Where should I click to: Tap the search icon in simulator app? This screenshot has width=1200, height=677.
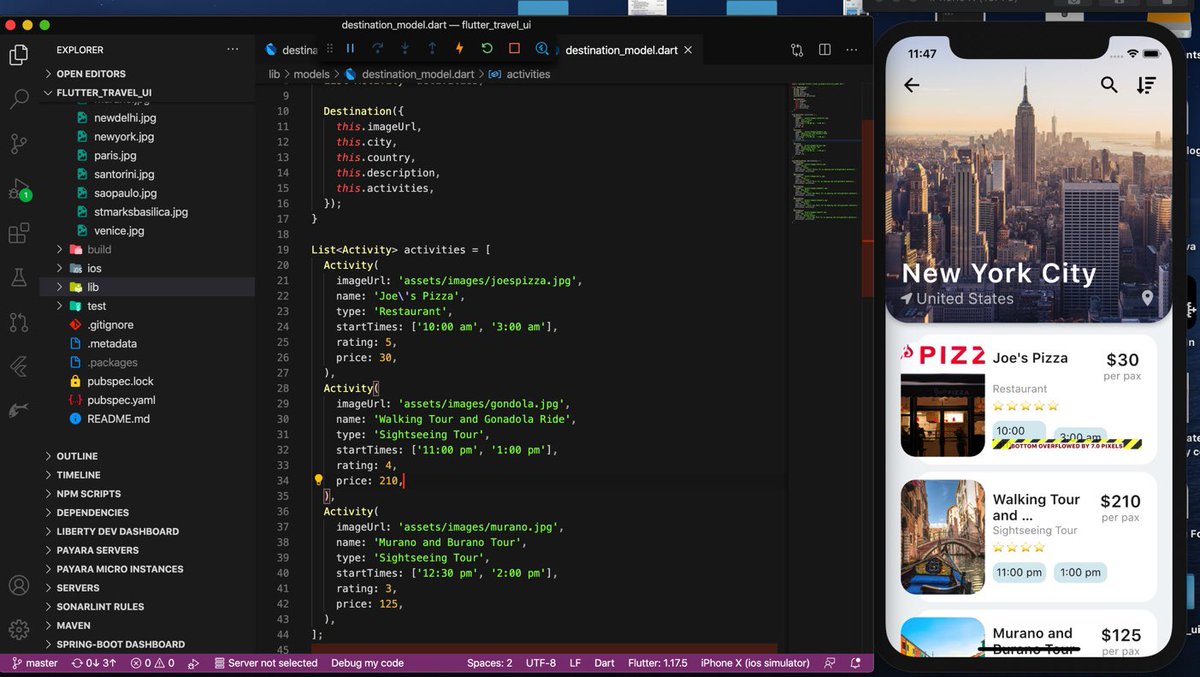pyautogui.click(x=1109, y=85)
